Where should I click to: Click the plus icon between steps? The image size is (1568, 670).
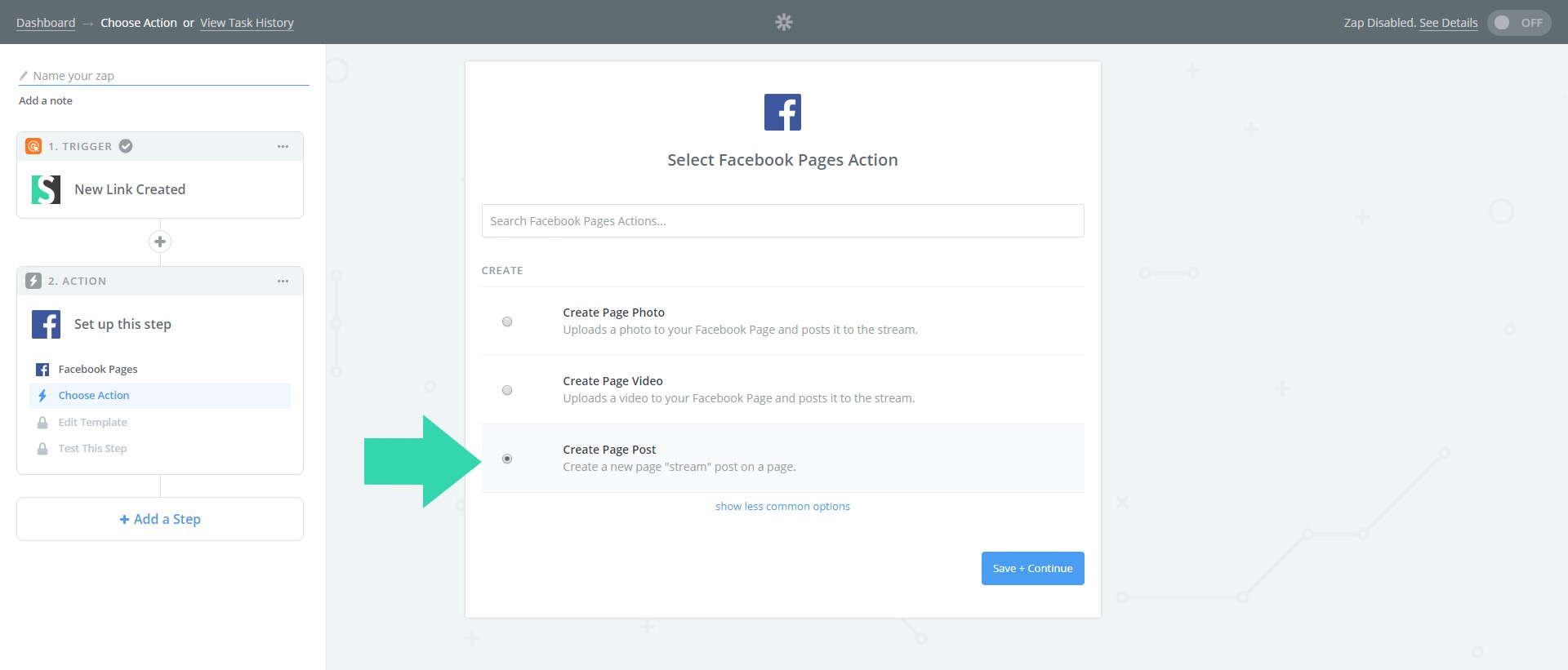(160, 242)
